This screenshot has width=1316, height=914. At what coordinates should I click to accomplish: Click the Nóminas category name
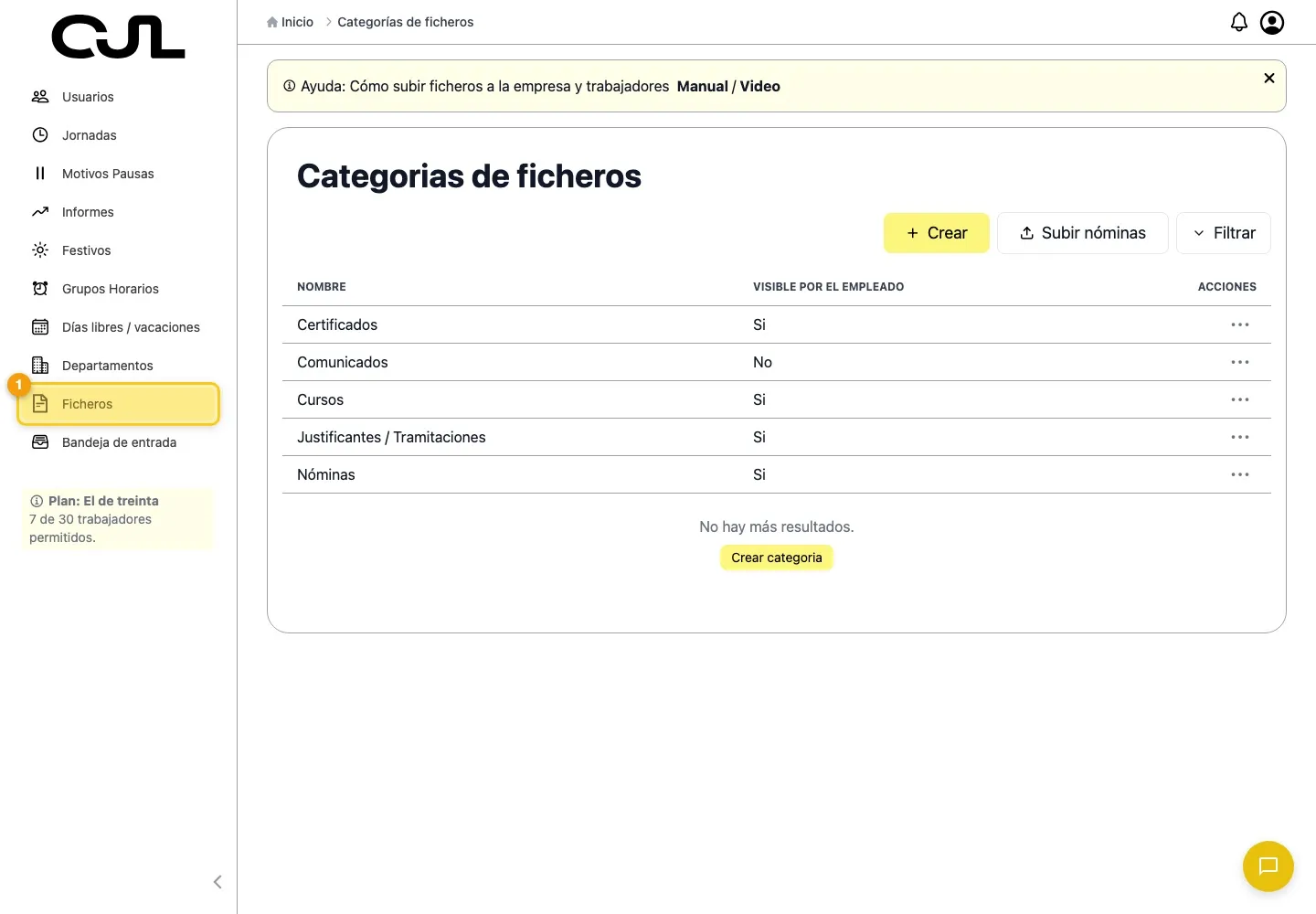(326, 474)
